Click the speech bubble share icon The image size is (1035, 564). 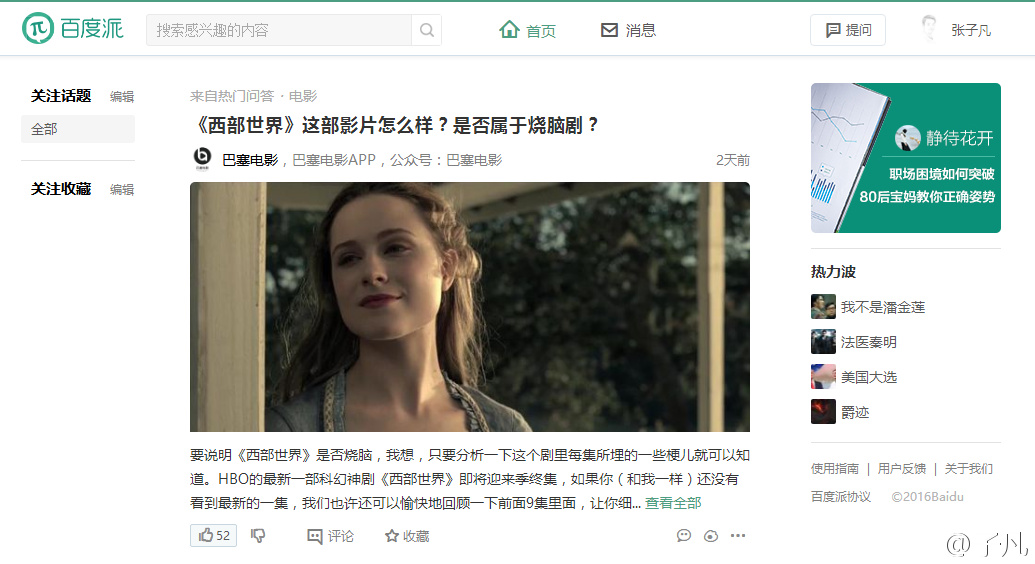[684, 535]
